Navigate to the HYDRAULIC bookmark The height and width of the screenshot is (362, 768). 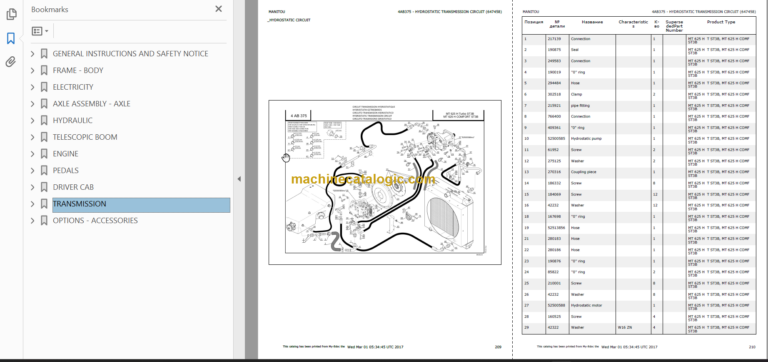tap(72, 121)
